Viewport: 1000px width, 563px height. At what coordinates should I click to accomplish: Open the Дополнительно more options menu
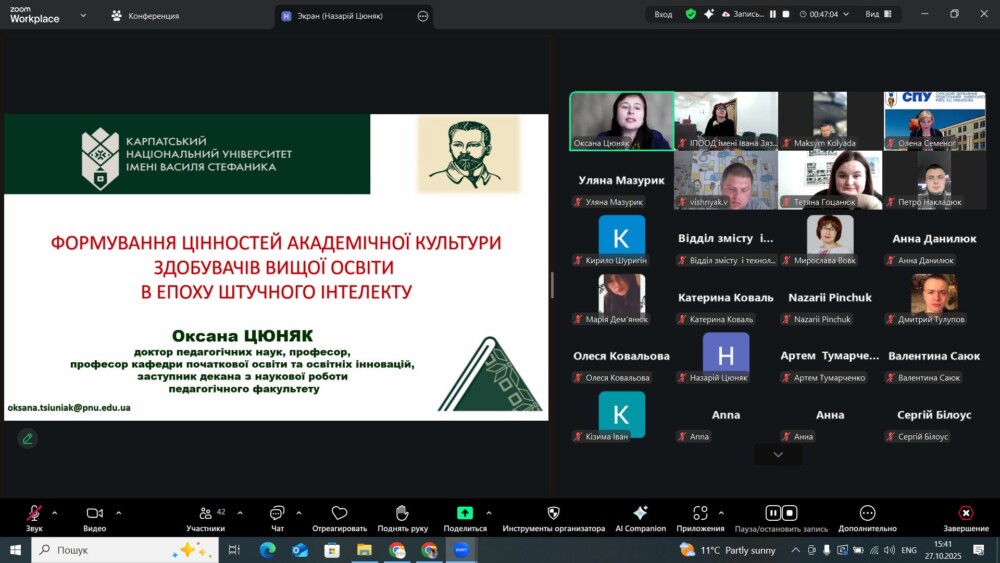pyautogui.click(x=867, y=514)
